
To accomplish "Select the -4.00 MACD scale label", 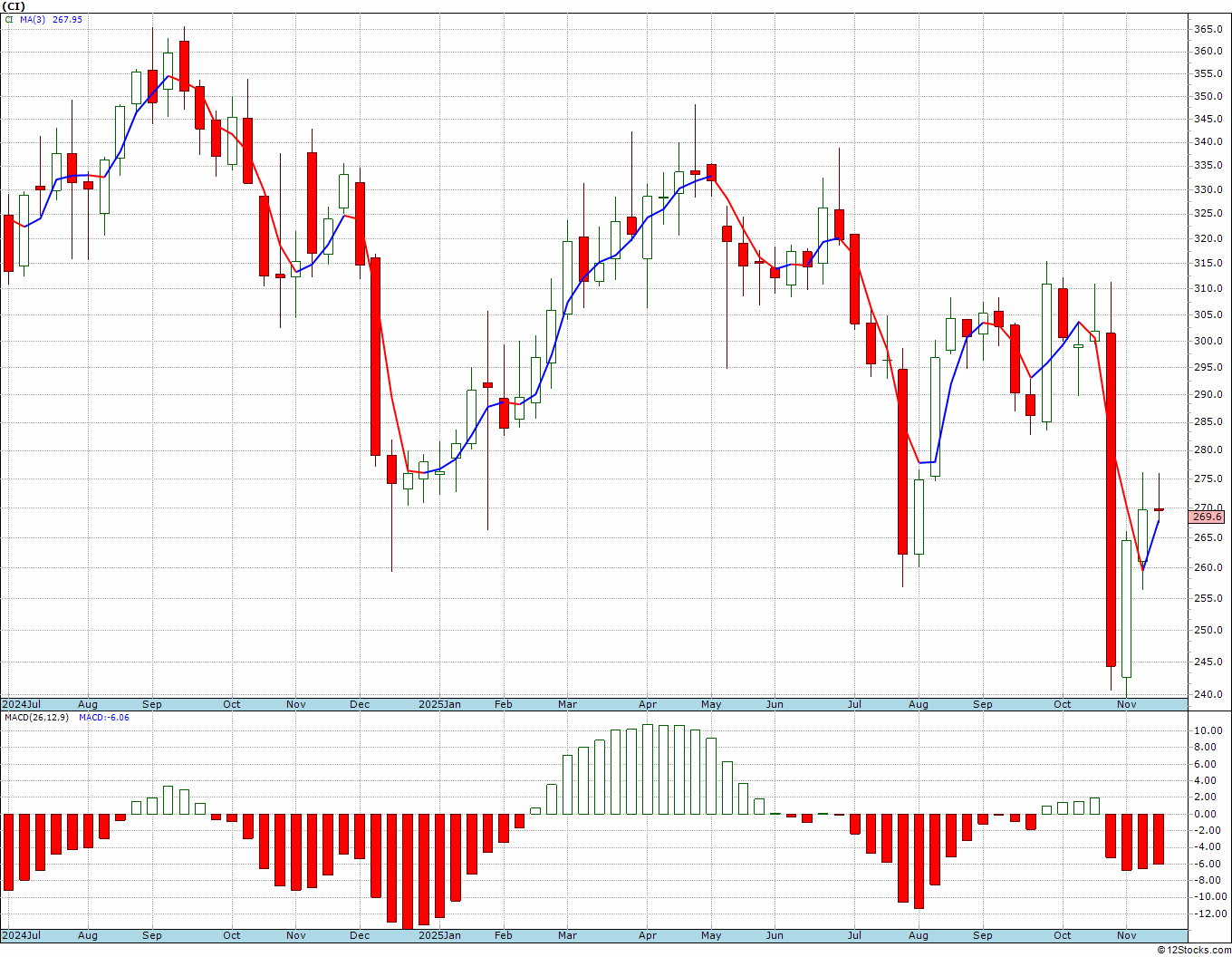I will coord(1208,846).
